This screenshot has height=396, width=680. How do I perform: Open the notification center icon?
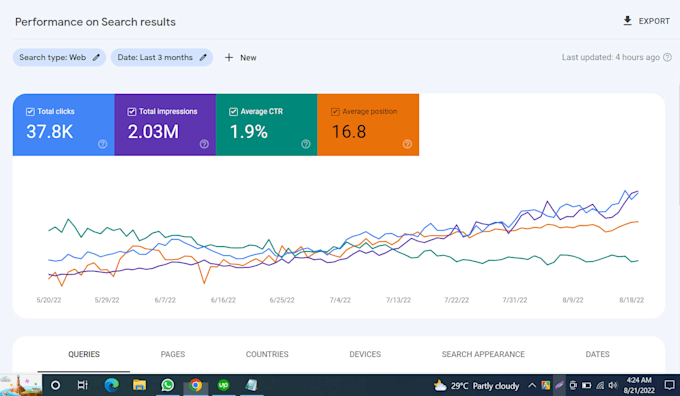point(669,385)
